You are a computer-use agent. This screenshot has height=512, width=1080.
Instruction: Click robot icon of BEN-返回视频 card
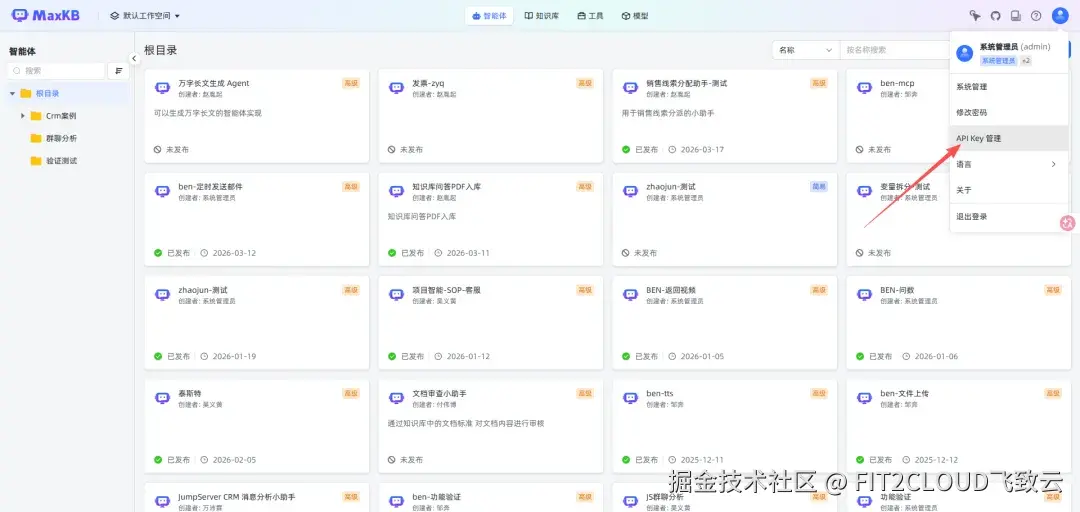[630, 294]
